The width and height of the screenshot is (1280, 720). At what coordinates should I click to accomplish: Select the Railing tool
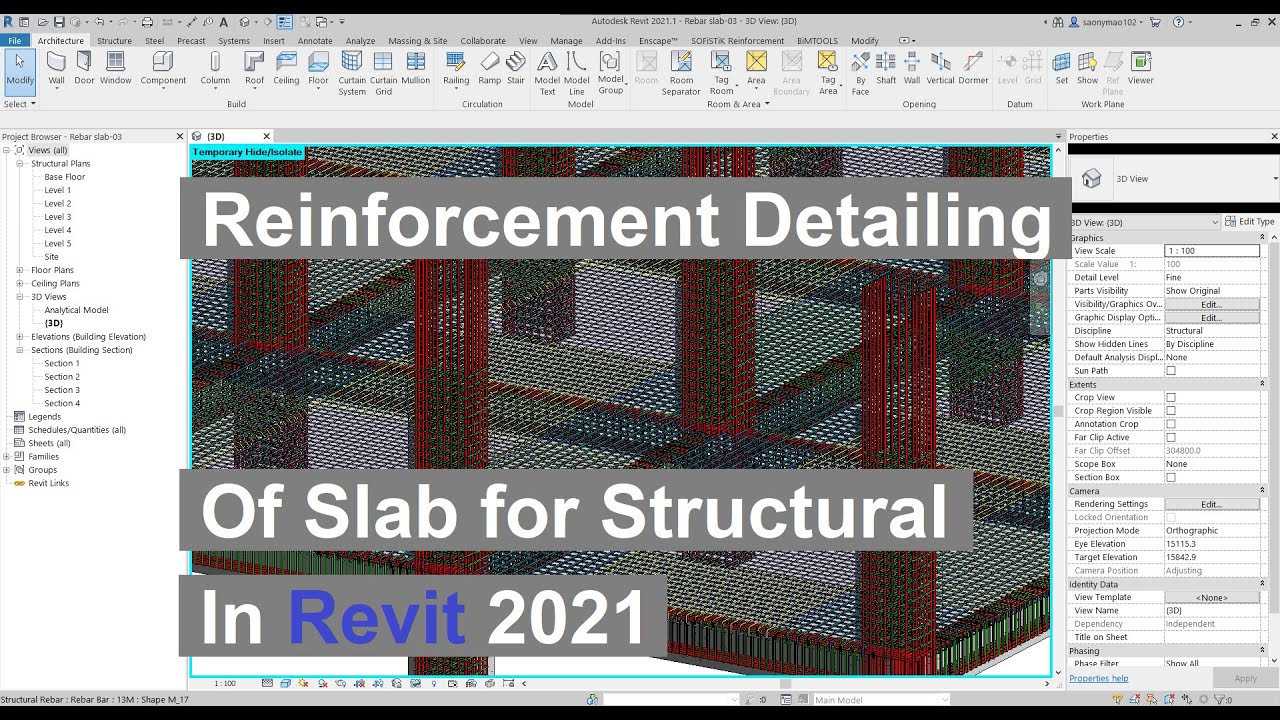[x=456, y=69]
